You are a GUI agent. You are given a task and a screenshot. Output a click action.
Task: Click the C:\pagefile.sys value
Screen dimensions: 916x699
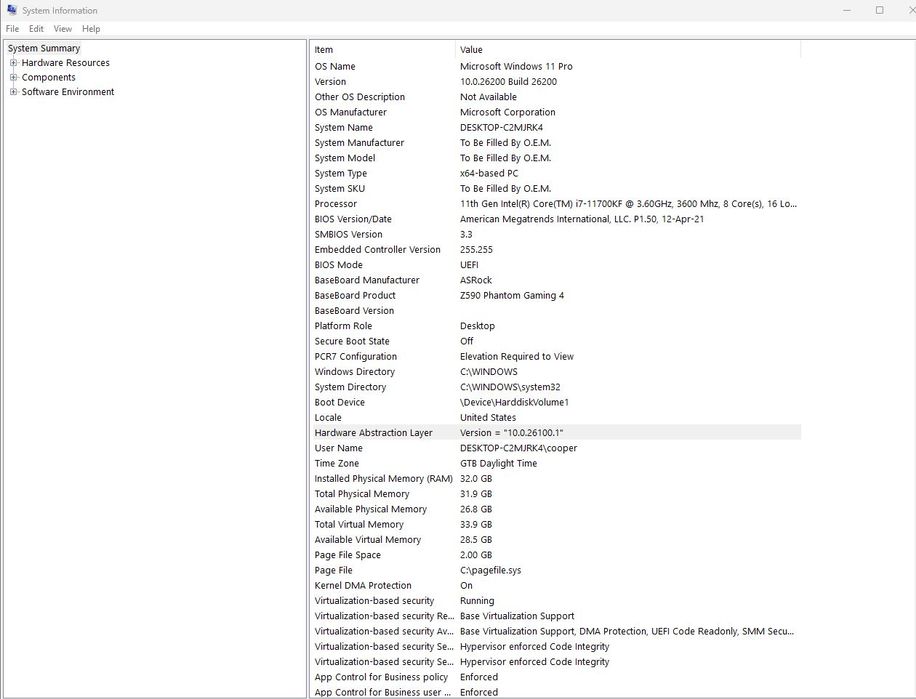pos(490,570)
